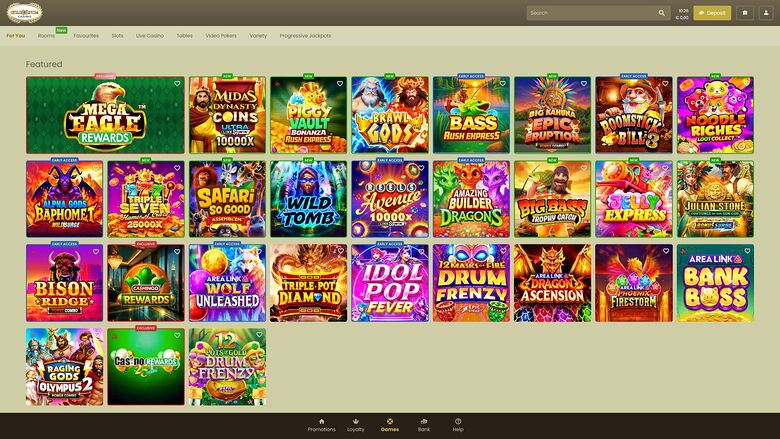Toggle heart on 12 Pots of Gold Drum Frenzy

(259, 335)
